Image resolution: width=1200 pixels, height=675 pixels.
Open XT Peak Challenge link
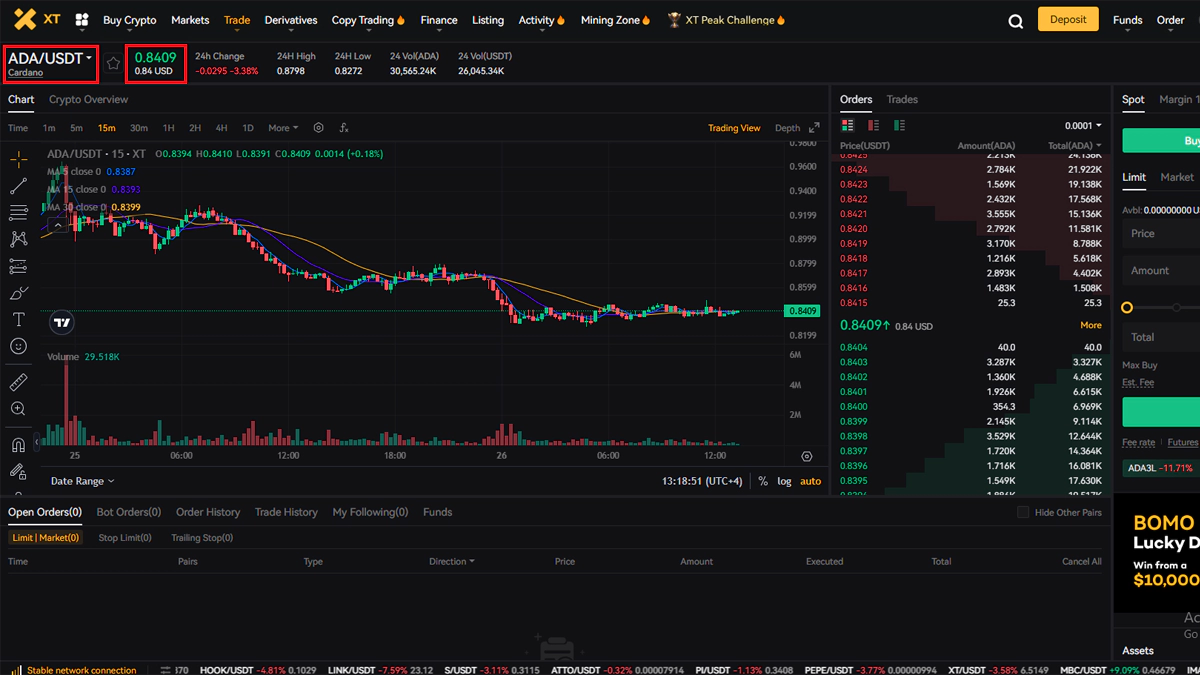727,20
